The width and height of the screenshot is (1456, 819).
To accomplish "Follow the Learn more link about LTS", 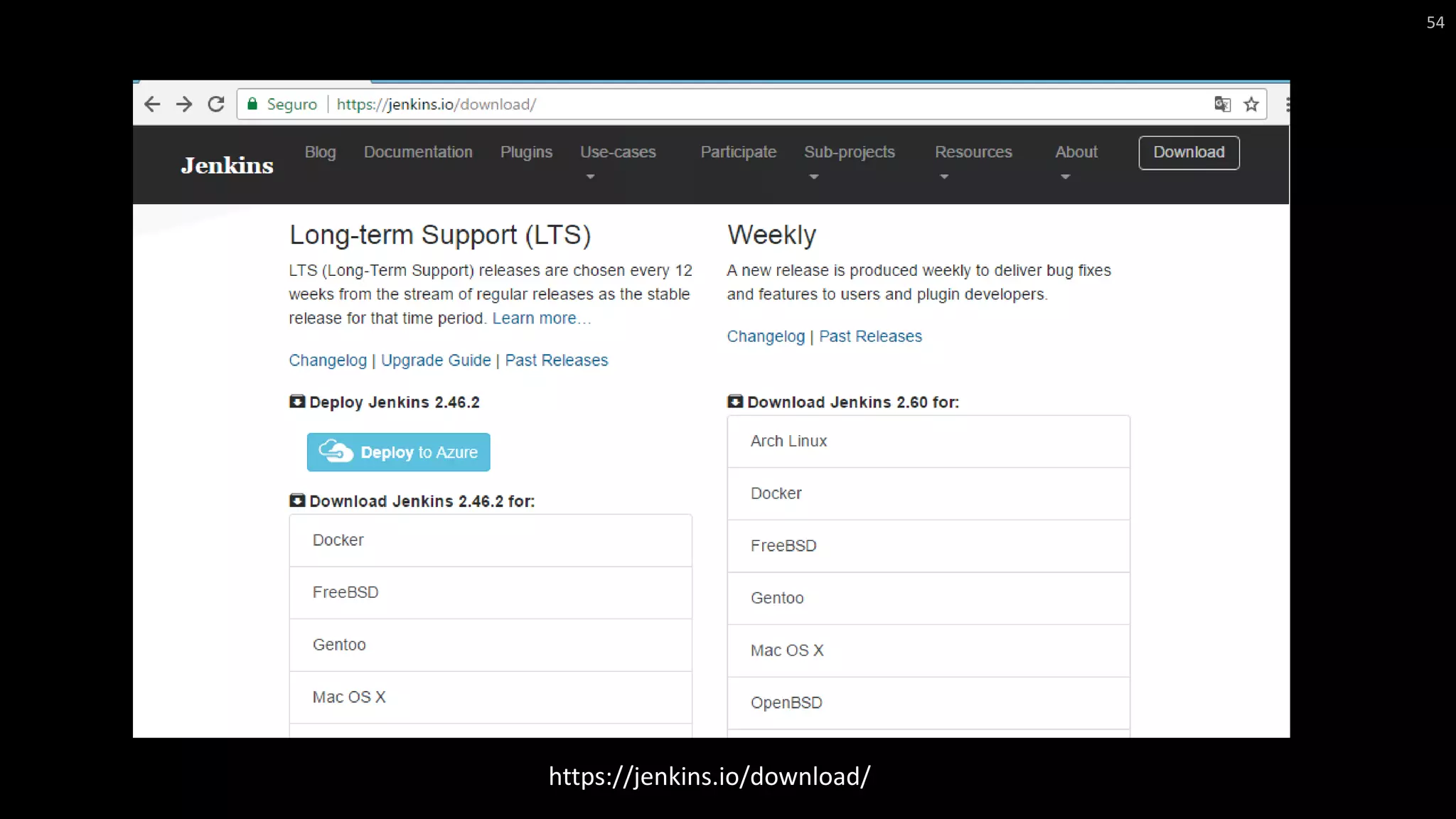I will click(541, 318).
